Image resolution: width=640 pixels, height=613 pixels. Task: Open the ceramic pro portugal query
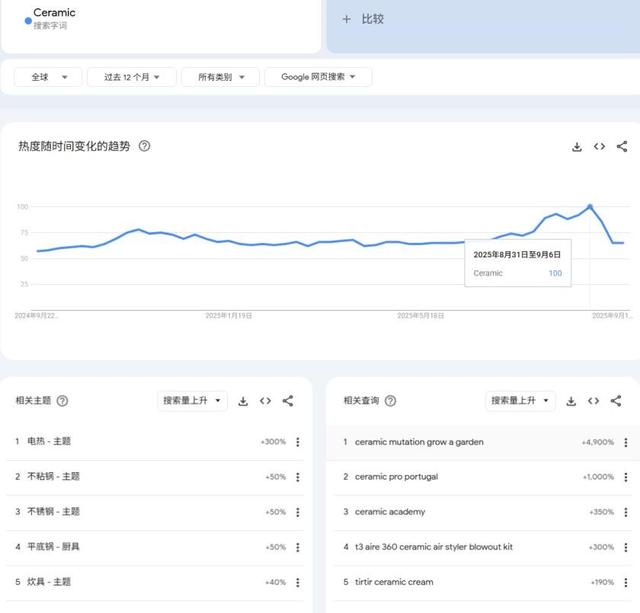(396, 477)
